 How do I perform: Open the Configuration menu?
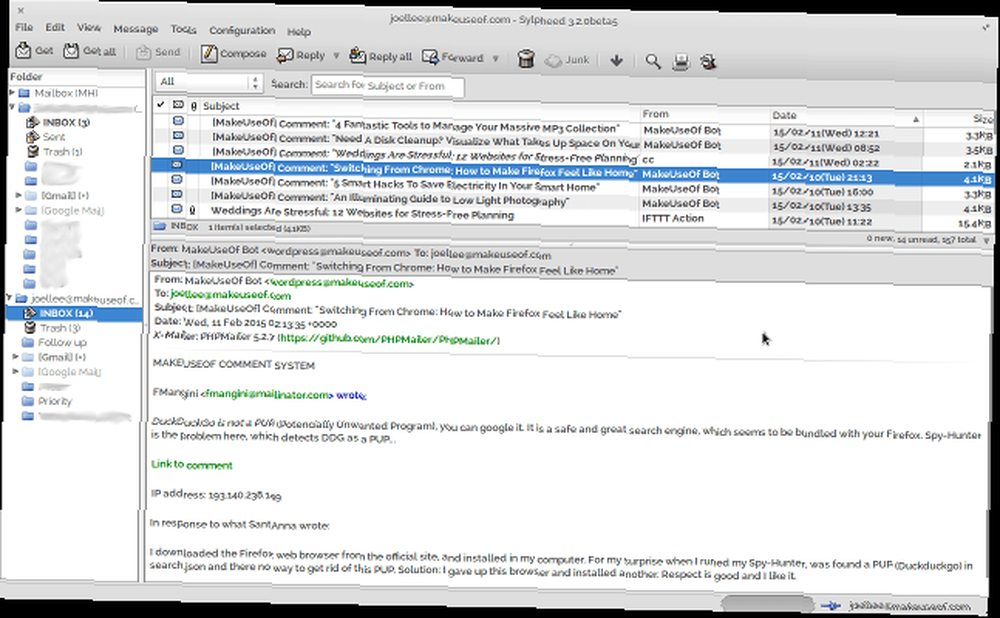pyautogui.click(x=242, y=30)
